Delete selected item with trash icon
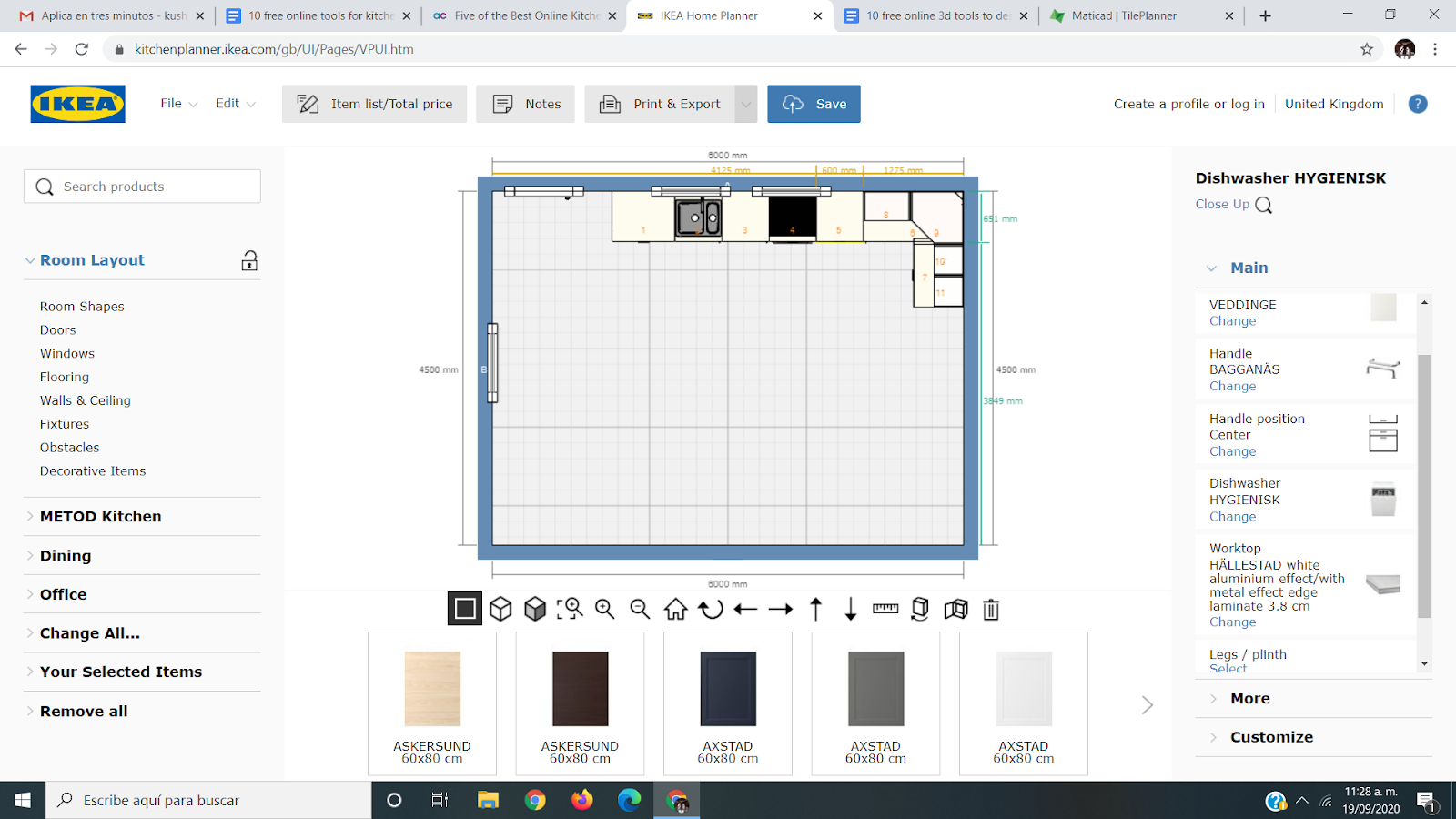1456x819 pixels. point(991,609)
